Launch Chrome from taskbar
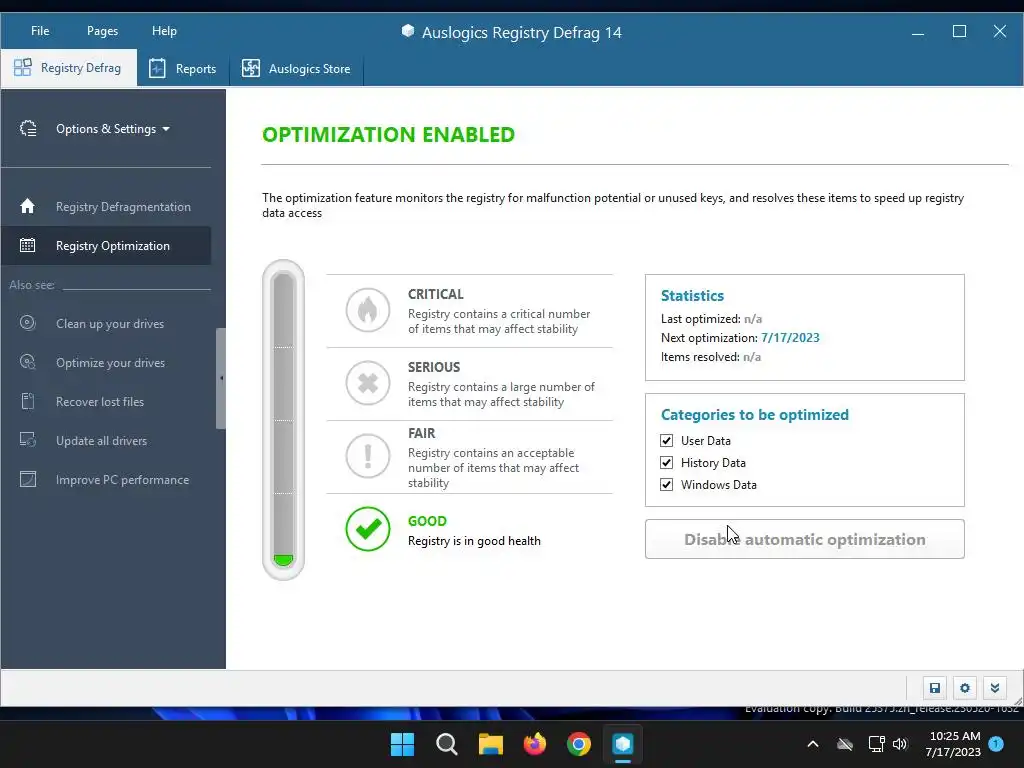 579,744
